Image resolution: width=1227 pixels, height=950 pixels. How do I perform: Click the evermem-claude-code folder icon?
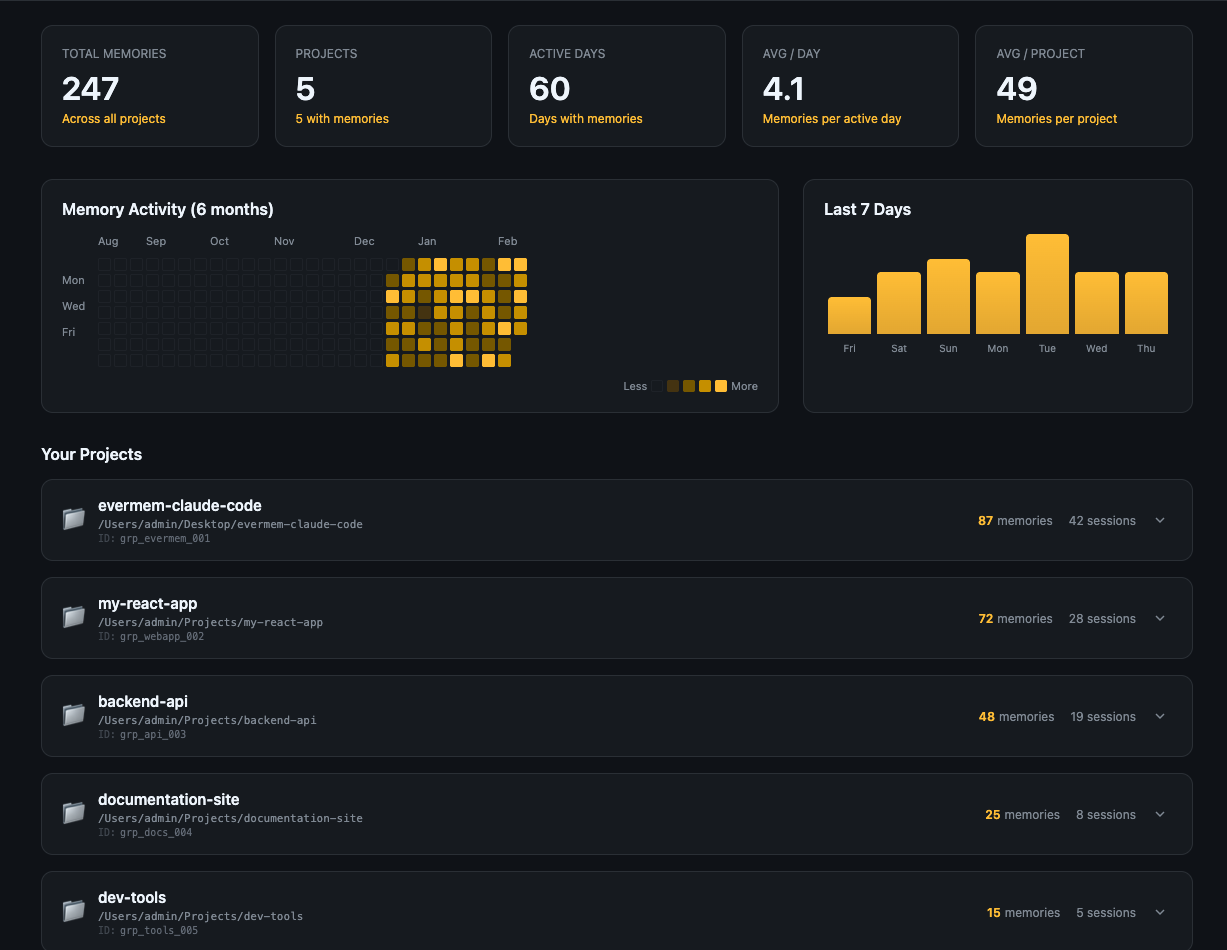pos(74,519)
